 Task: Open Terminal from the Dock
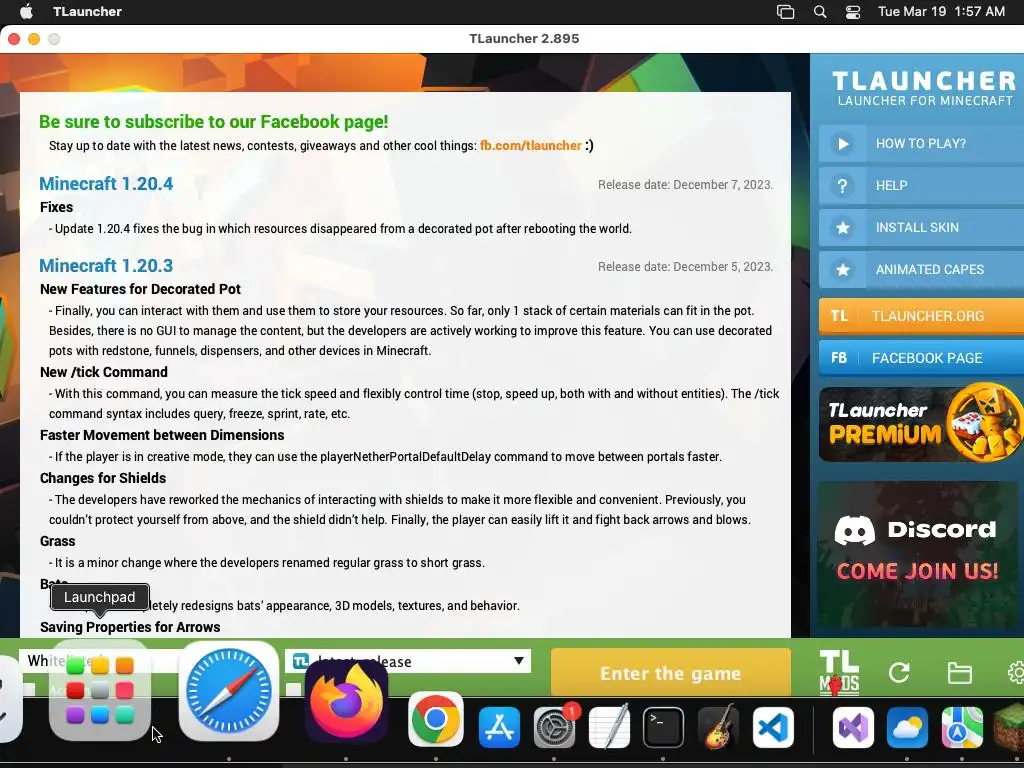coord(664,727)
